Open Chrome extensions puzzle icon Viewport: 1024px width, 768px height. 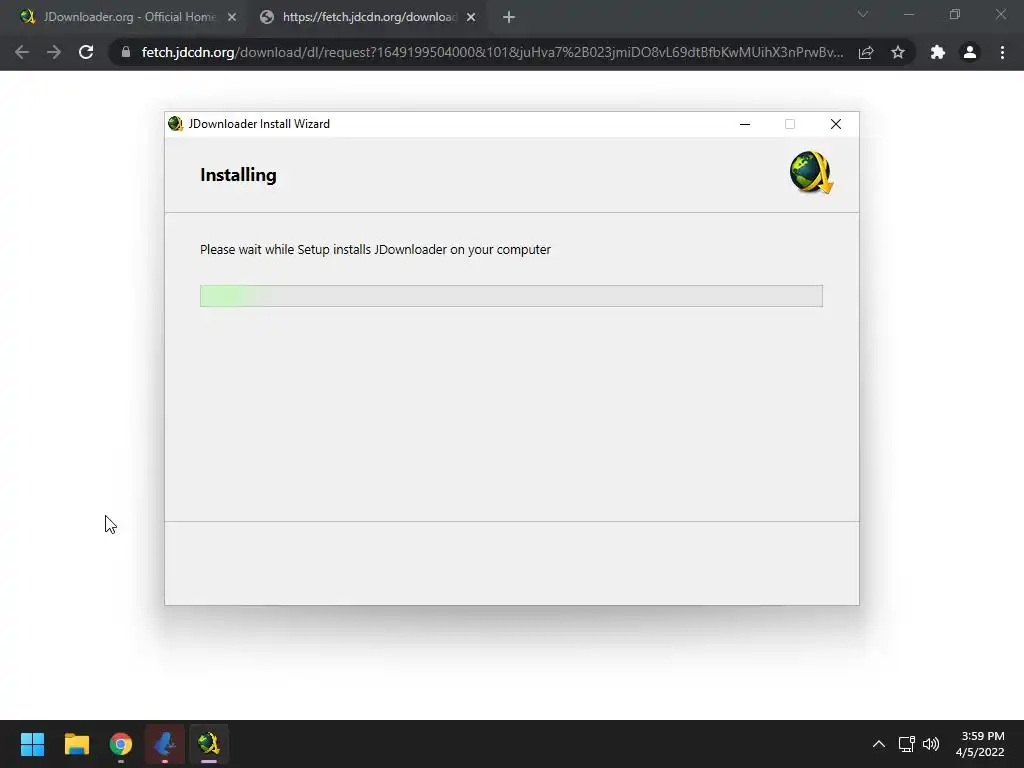click(938, 52)
